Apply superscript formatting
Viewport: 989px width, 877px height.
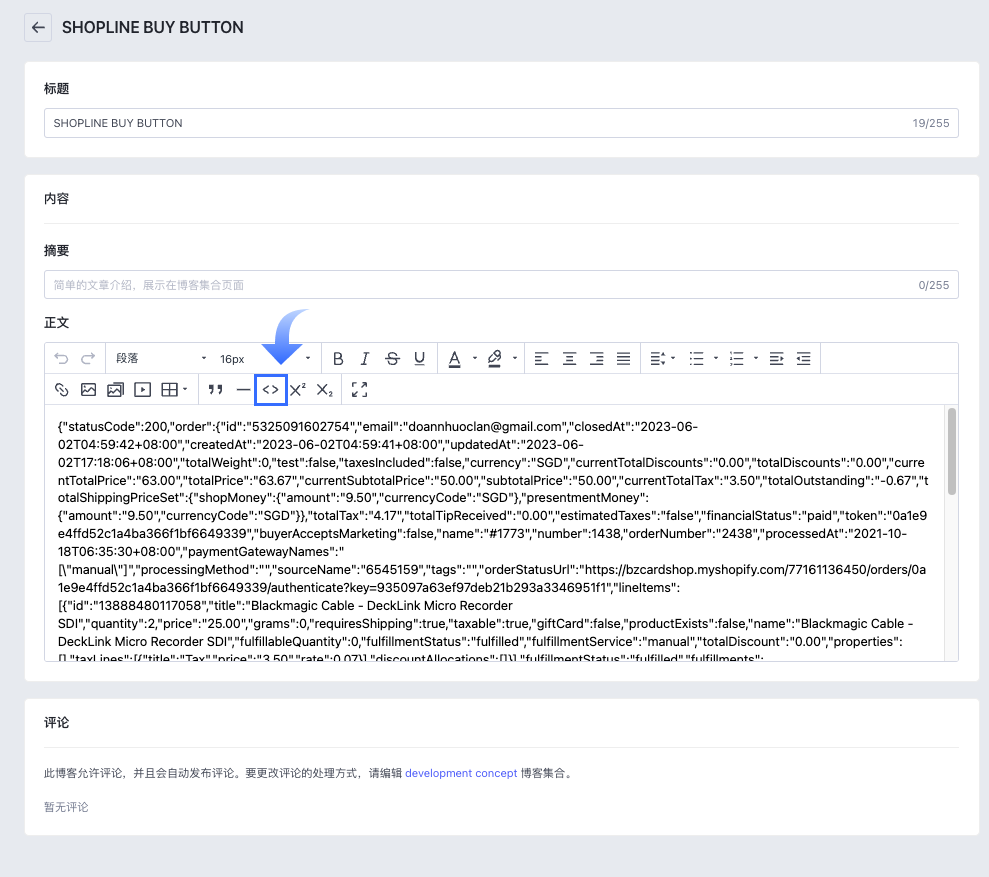point(298,390)
